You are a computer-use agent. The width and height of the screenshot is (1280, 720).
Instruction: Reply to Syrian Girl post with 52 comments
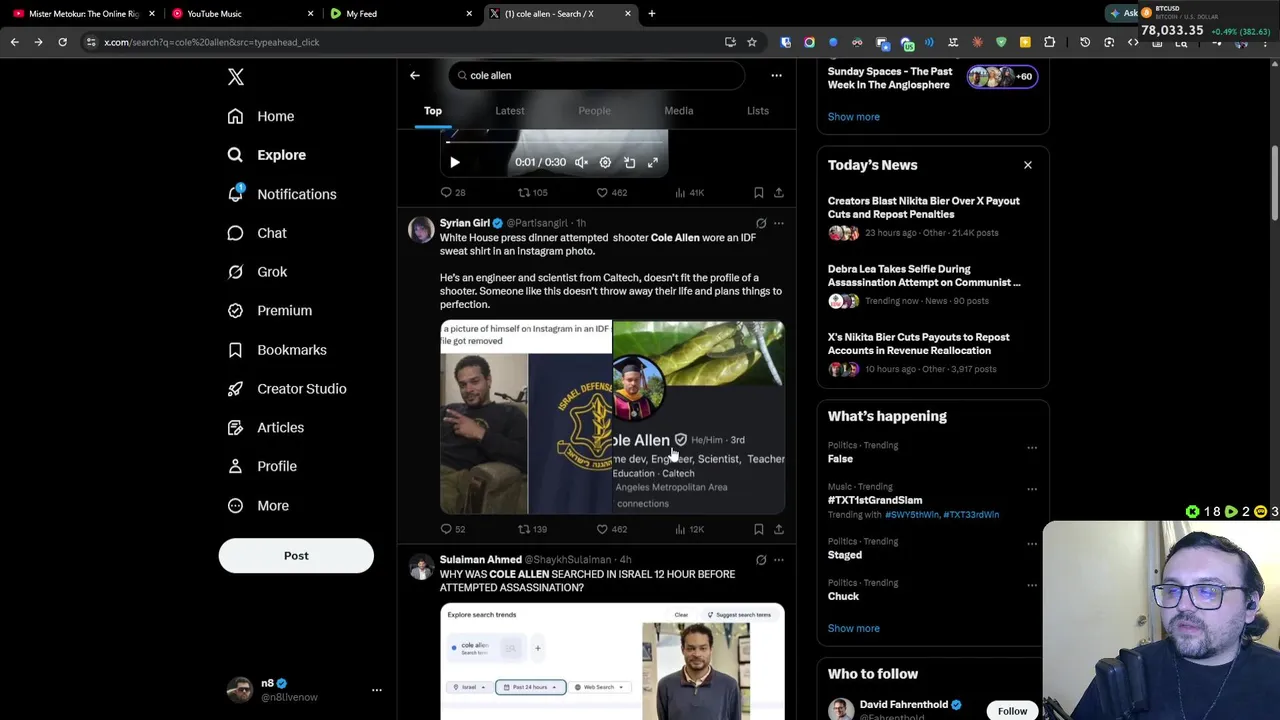click(x=453, y=529)
